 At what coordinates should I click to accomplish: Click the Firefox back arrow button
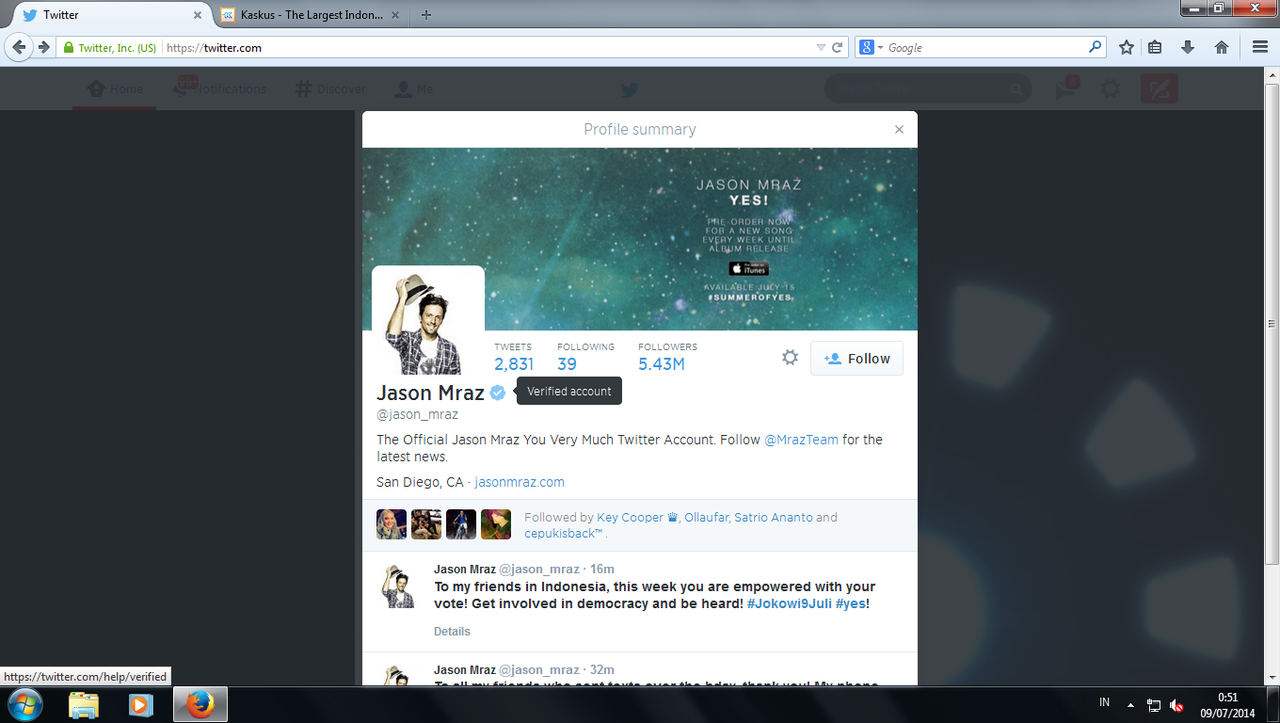click(19, 47)
